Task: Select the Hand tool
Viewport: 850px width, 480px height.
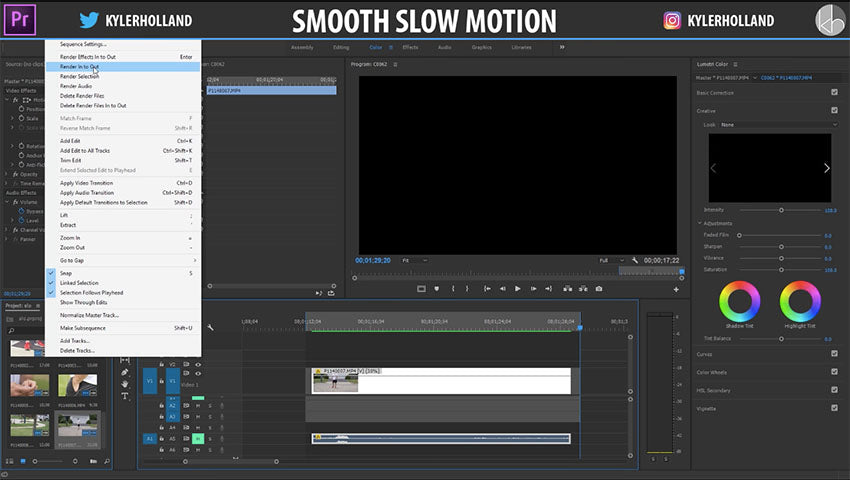Action: [125, 384]
